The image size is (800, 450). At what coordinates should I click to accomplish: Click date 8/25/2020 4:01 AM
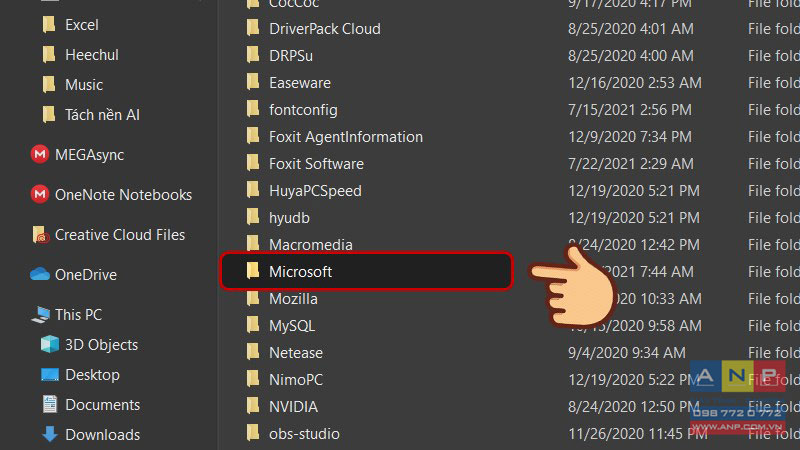(x=631, y=29)
